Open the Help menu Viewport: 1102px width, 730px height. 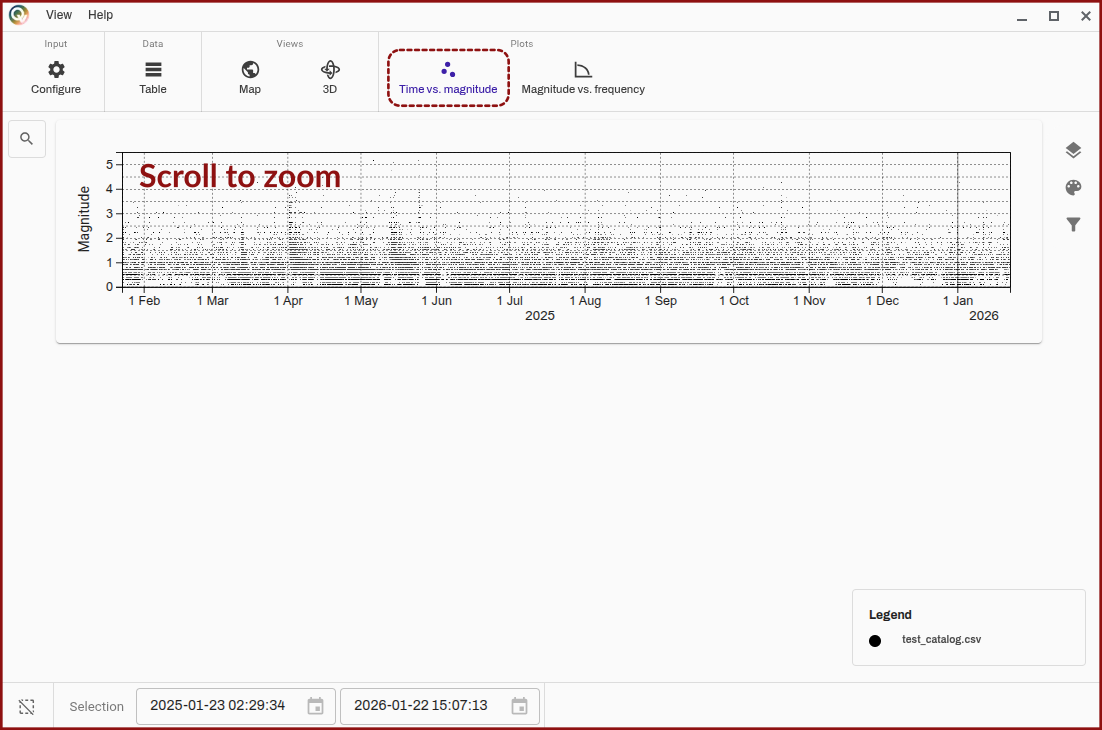(x=101, y=15)
